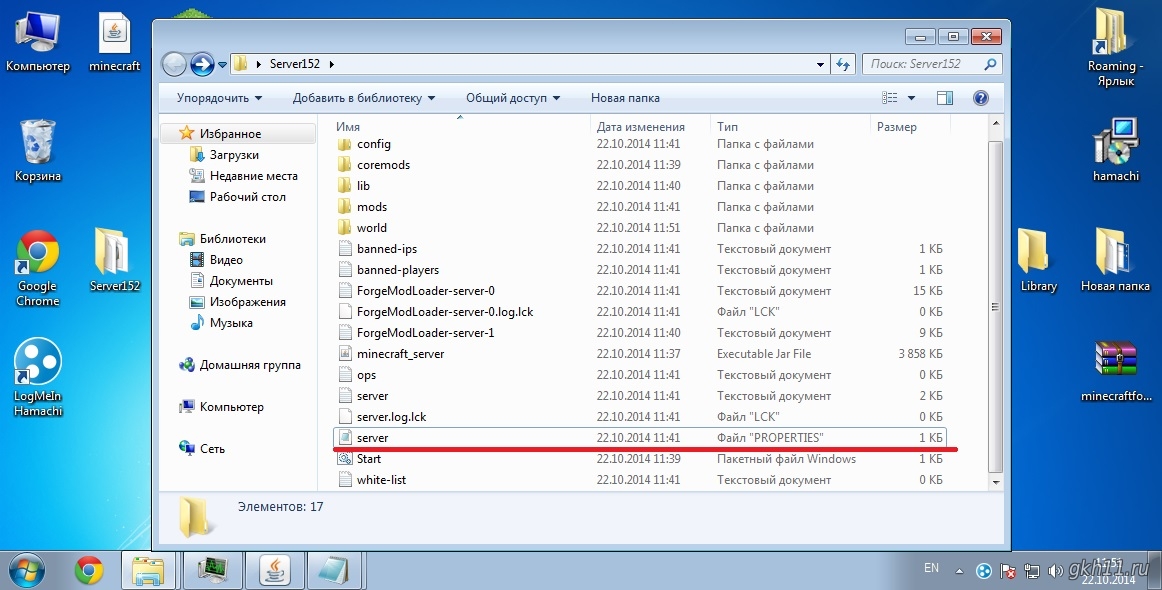Go forward with the Explorer forward arrow
Viewport: 1162px width, 590px height.
[x=202, y=64]
